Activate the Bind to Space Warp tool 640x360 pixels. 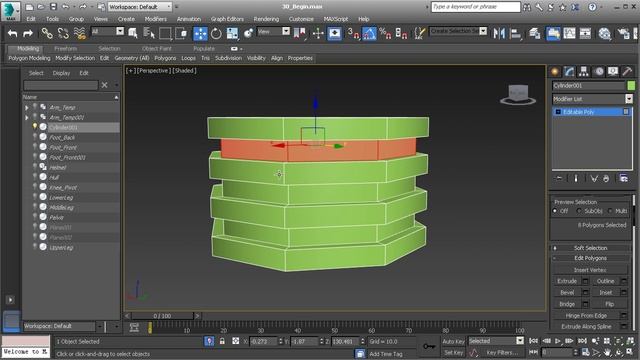[80, 33]
